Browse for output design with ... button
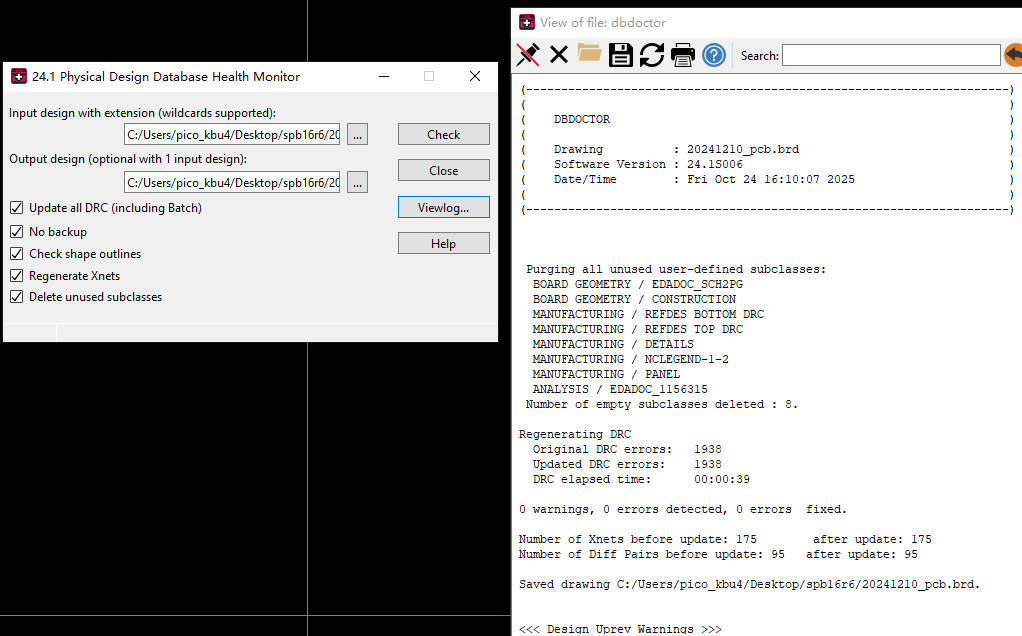The height and width of the screenshot is (636, 1022). [357, 182]
